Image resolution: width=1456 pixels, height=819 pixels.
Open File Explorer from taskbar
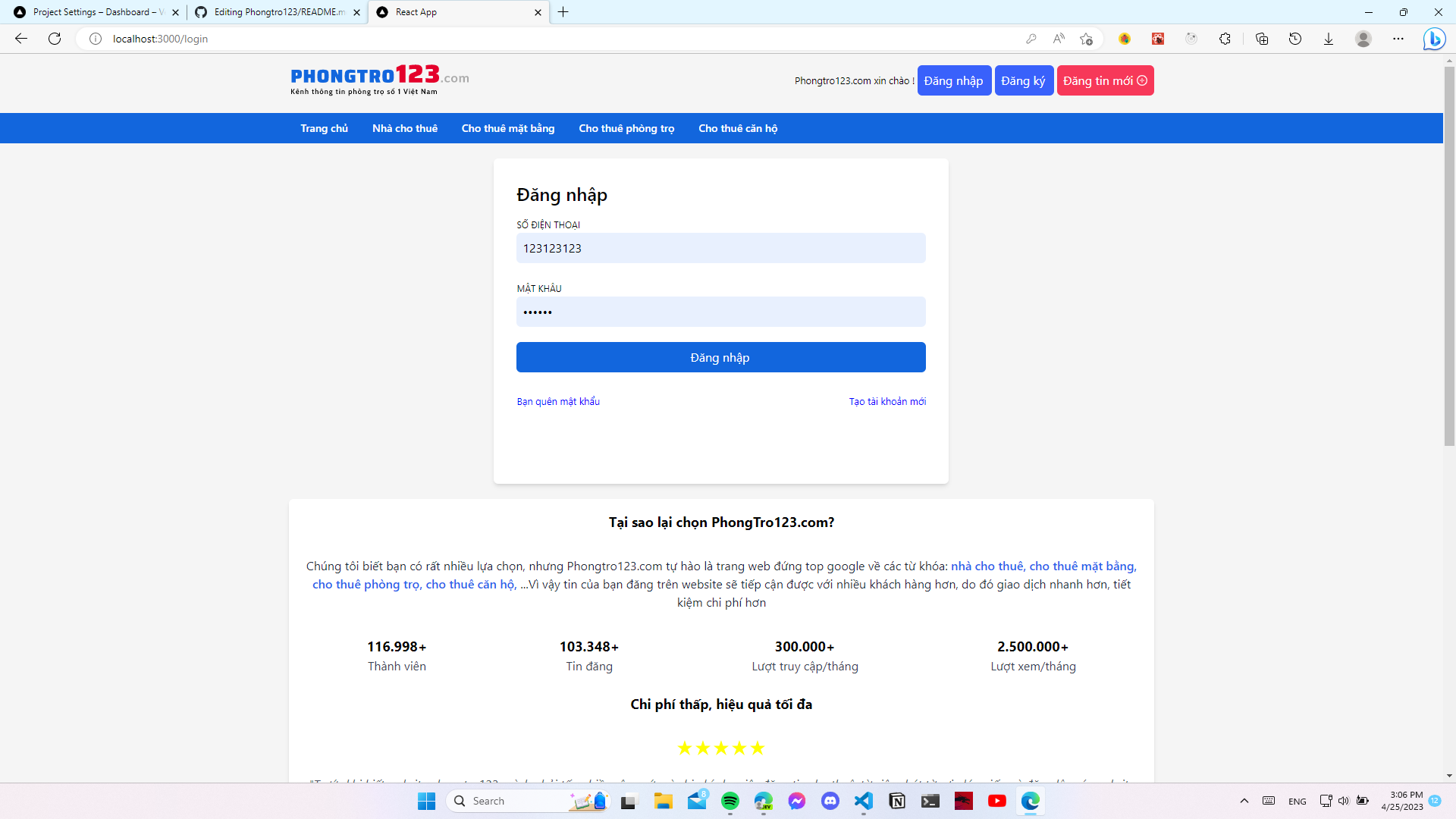tap(664, 801)
